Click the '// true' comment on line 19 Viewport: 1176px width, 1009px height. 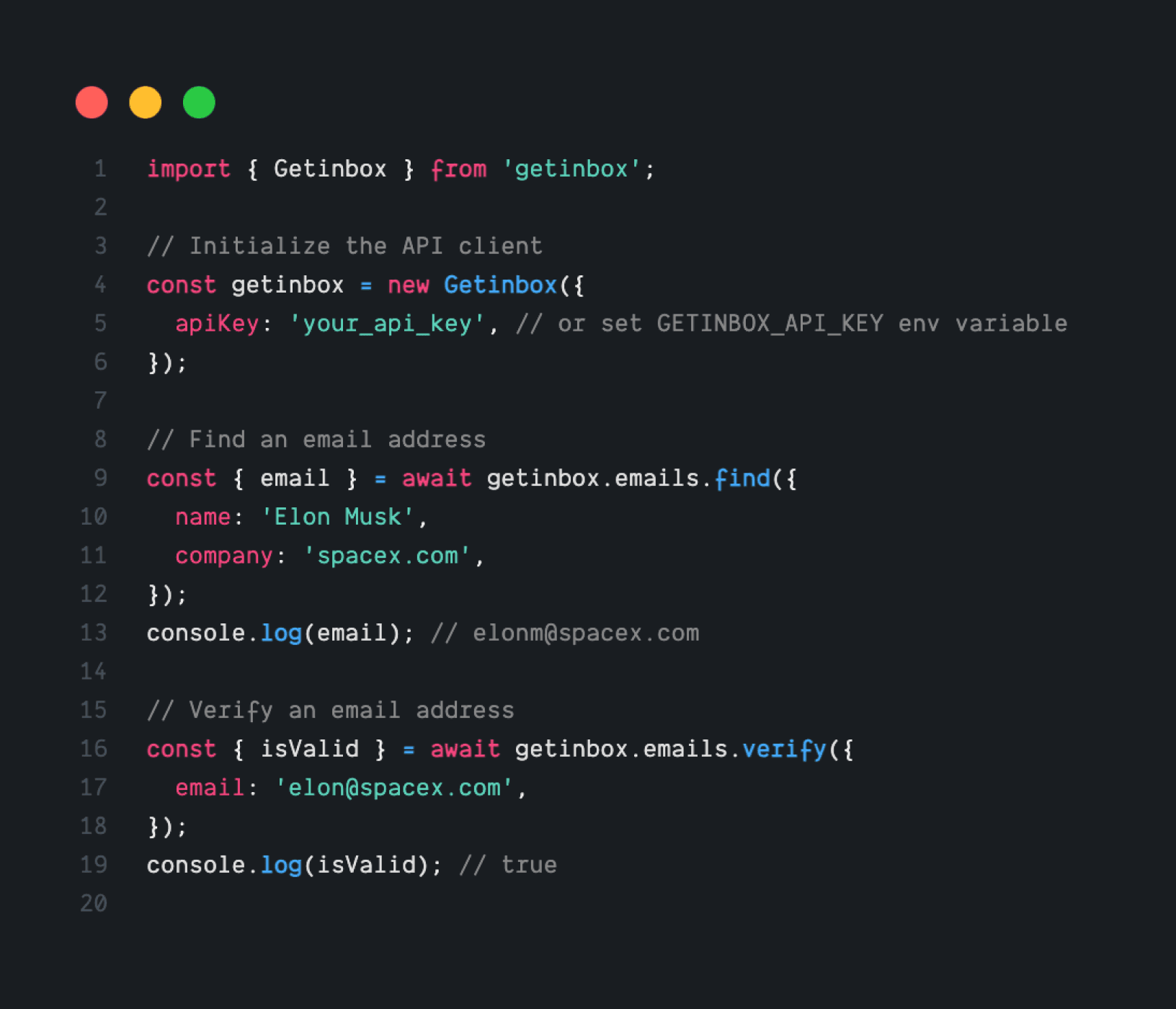pyautogui.click(x=508, y=865)
